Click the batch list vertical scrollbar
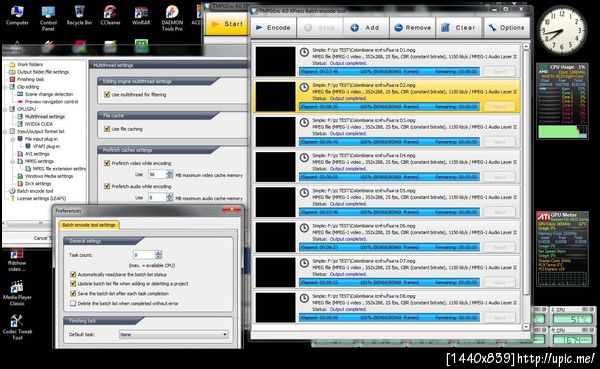Viewport: 600px width, 369px height. click(x=526, y=187)
